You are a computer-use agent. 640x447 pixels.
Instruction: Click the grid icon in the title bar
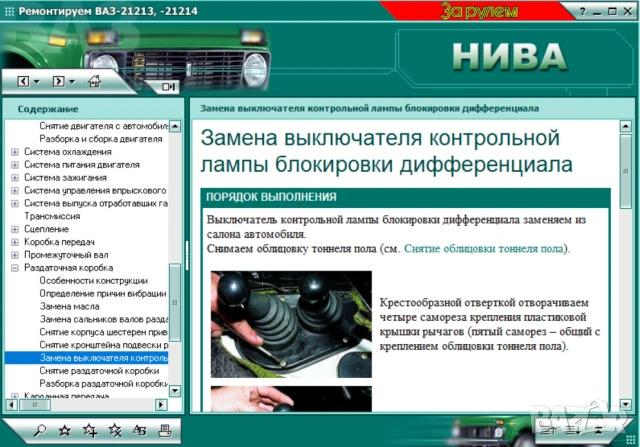pyautogui.click(x=9, y=11)
